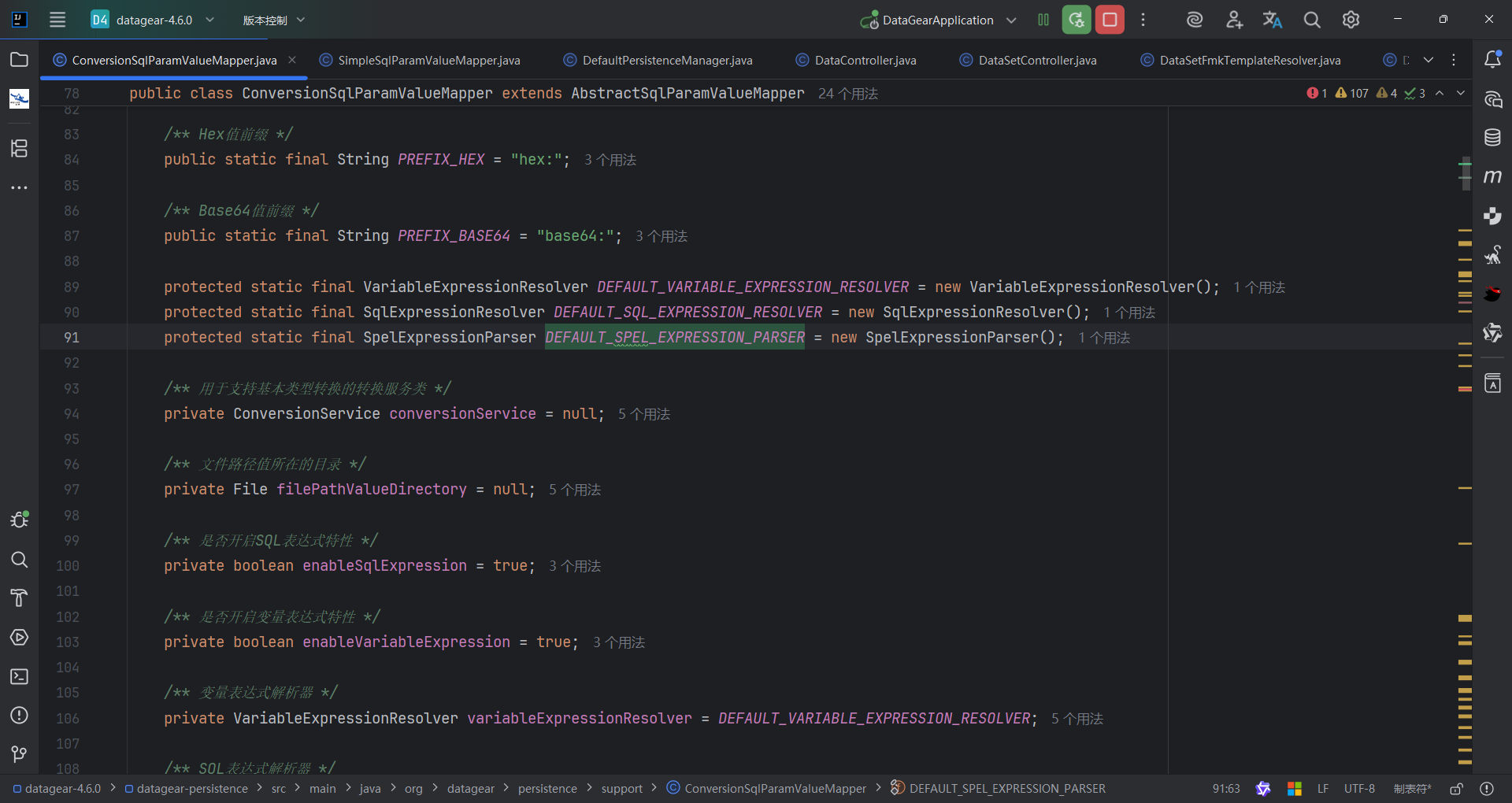The height and width of the screenshot is (803, 1512).
Task: Open the main hamburger menu
Action: 57,20
